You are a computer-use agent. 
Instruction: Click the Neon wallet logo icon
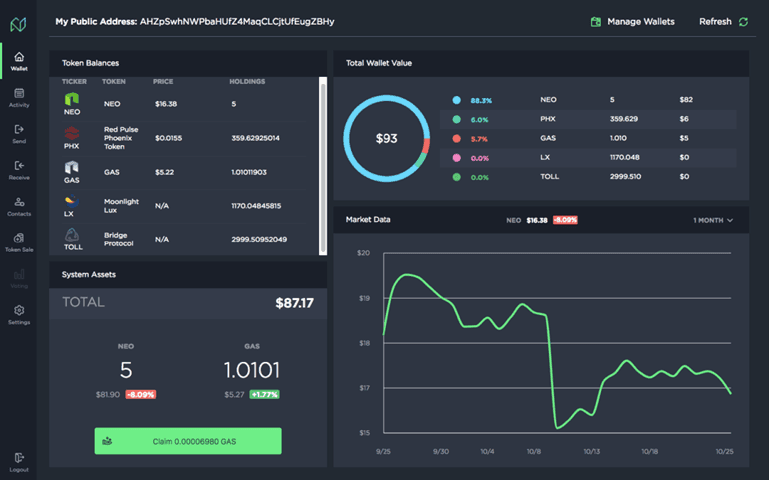[18, 24]
